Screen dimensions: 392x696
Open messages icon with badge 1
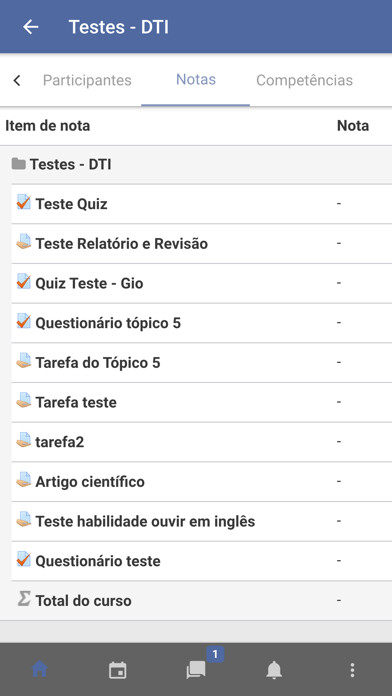[196, 669]
